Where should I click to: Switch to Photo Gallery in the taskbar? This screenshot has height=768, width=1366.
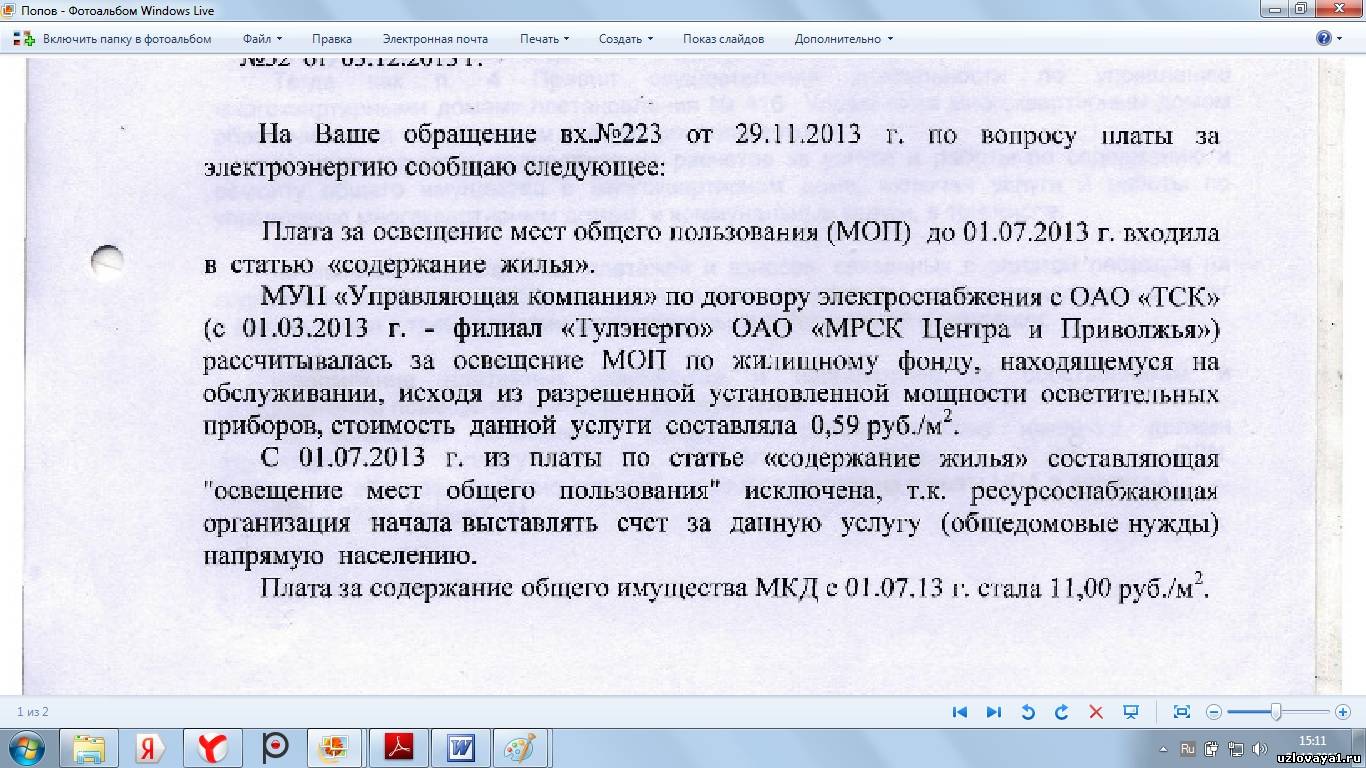(x=334, y=748)
